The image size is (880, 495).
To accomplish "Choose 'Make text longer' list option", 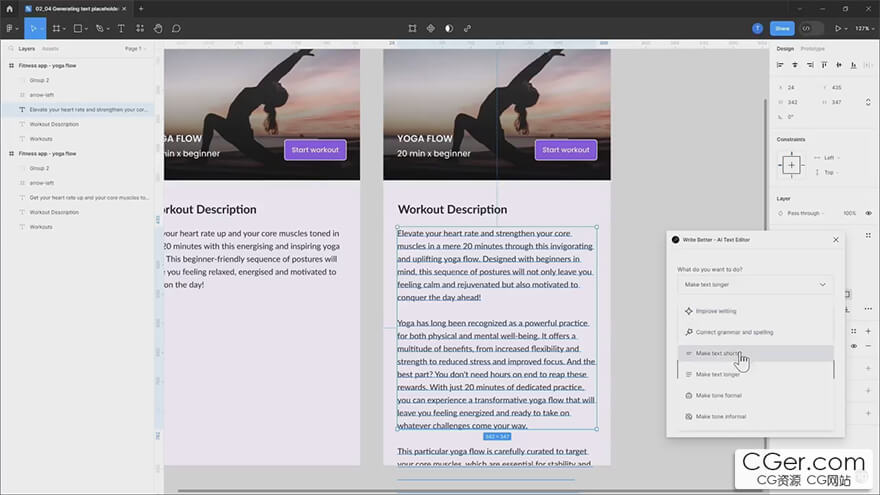I will pos(755,374).
